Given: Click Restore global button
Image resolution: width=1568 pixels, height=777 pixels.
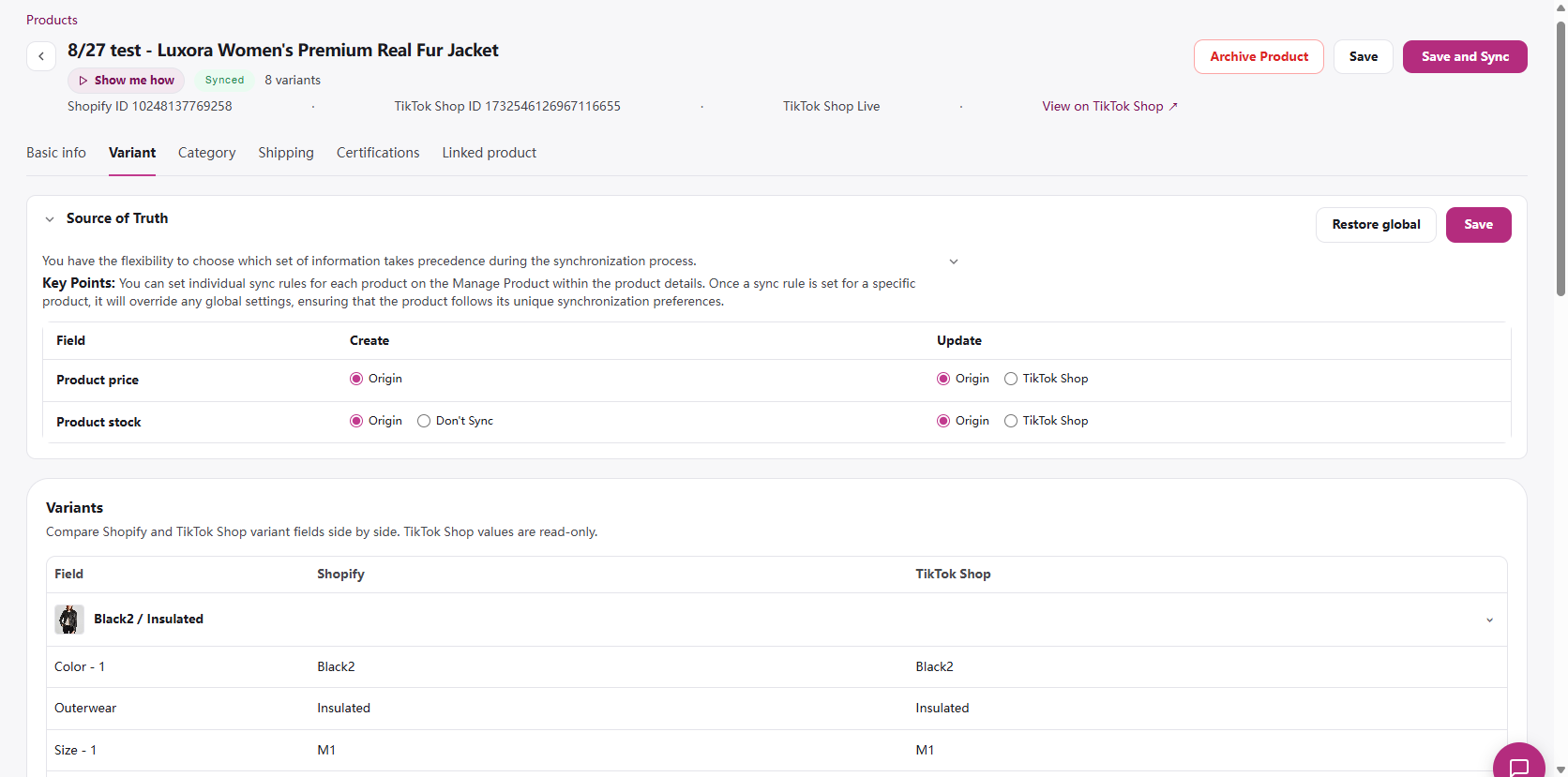Looking at the screenshot, I should pos(1376,225).
